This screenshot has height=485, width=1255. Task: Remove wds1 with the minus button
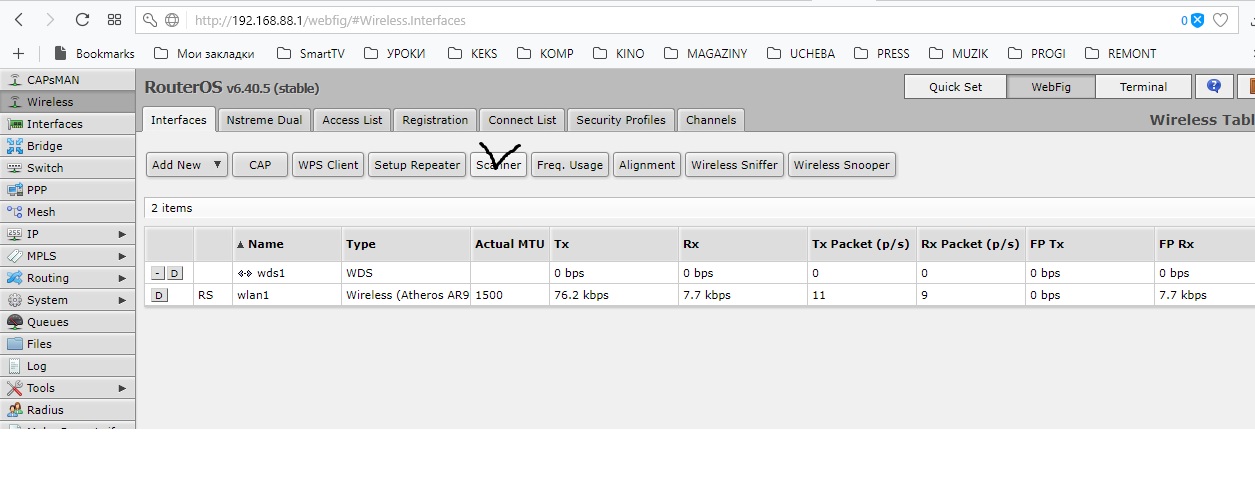158,273
